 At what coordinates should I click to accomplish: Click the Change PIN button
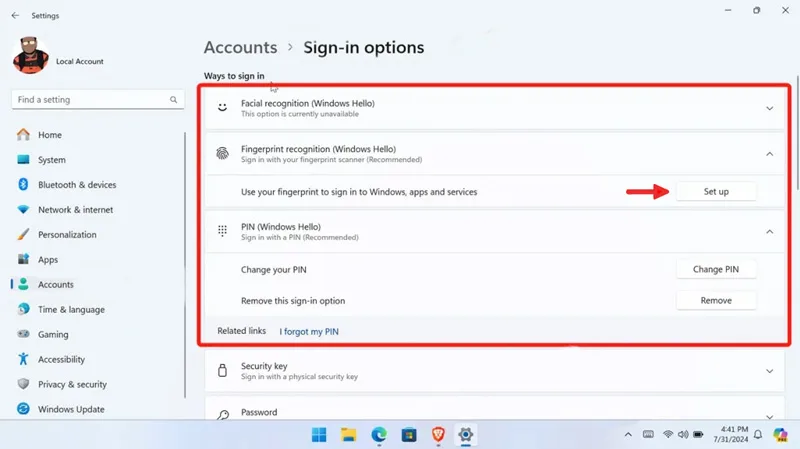[716, 269]
